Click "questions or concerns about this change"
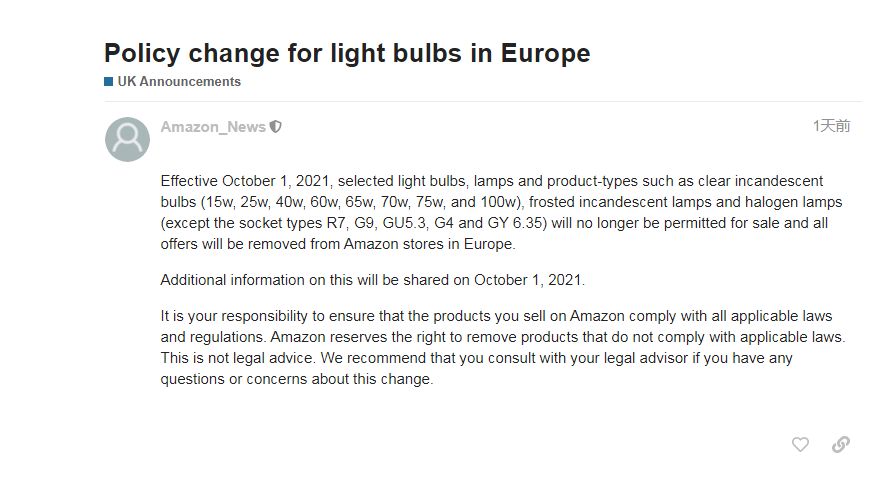 coord(296,379)
